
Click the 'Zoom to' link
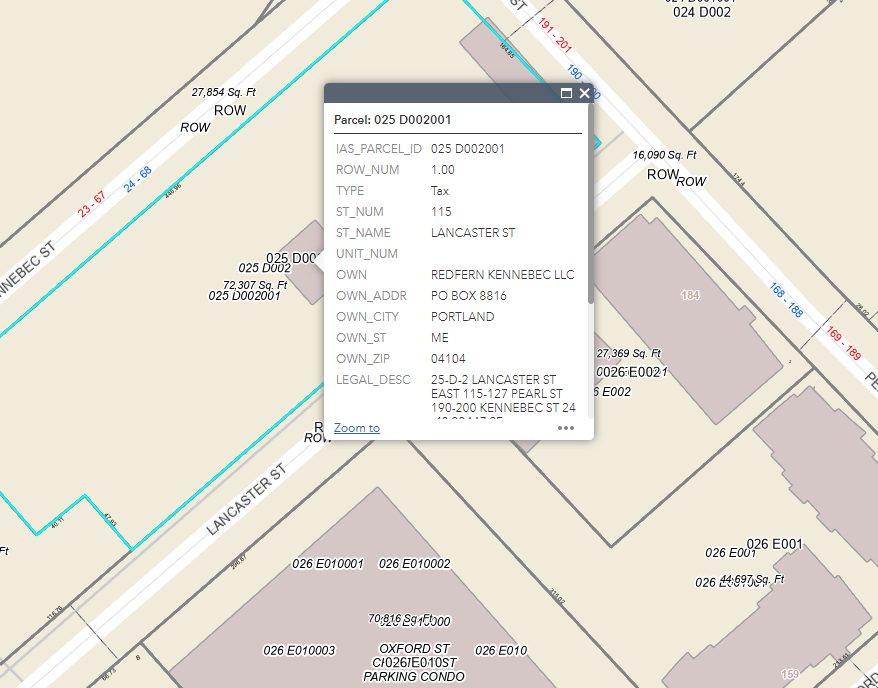[x=357, y=428]
